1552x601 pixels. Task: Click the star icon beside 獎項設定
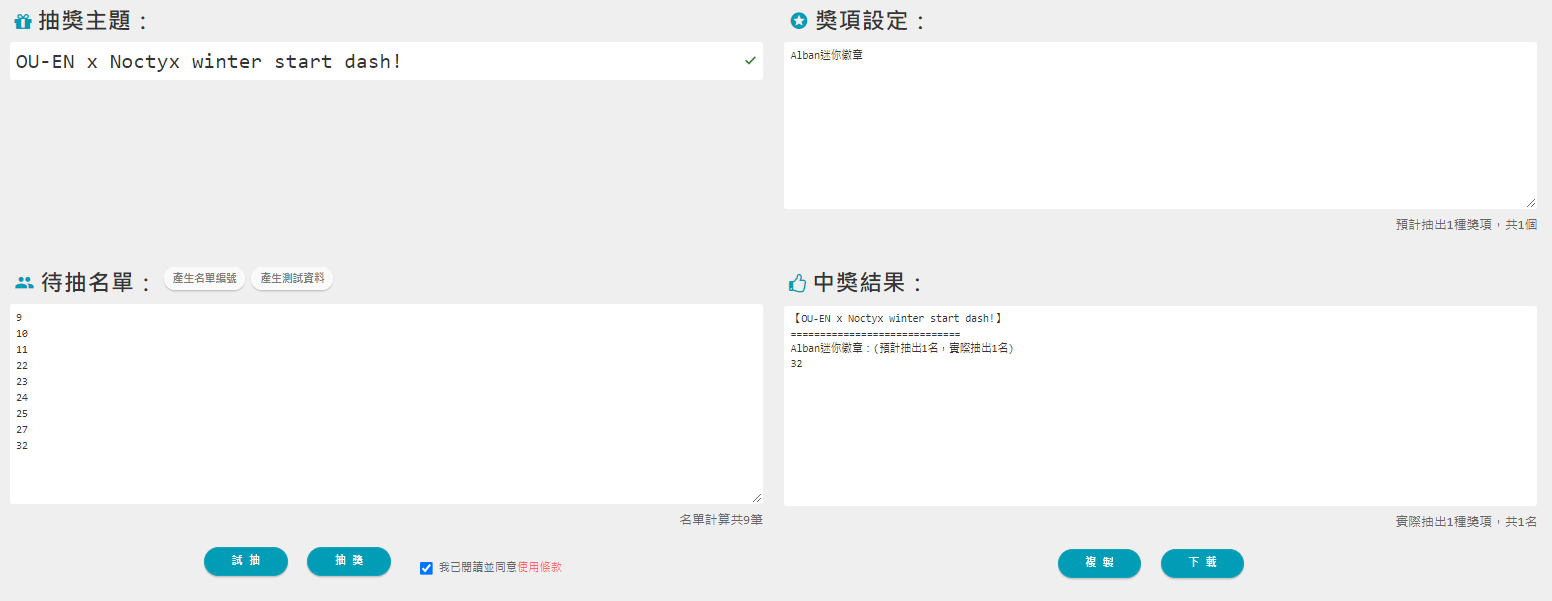click(x=798, y=20)
